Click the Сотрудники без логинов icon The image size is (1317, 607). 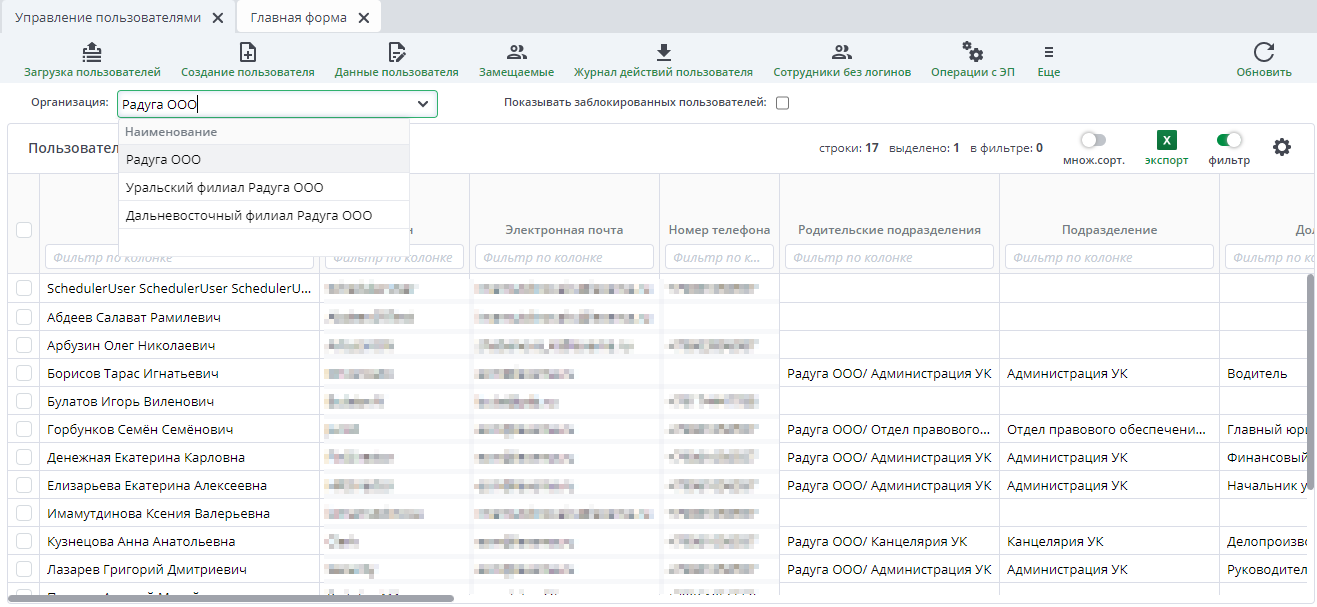pos(842,53)
